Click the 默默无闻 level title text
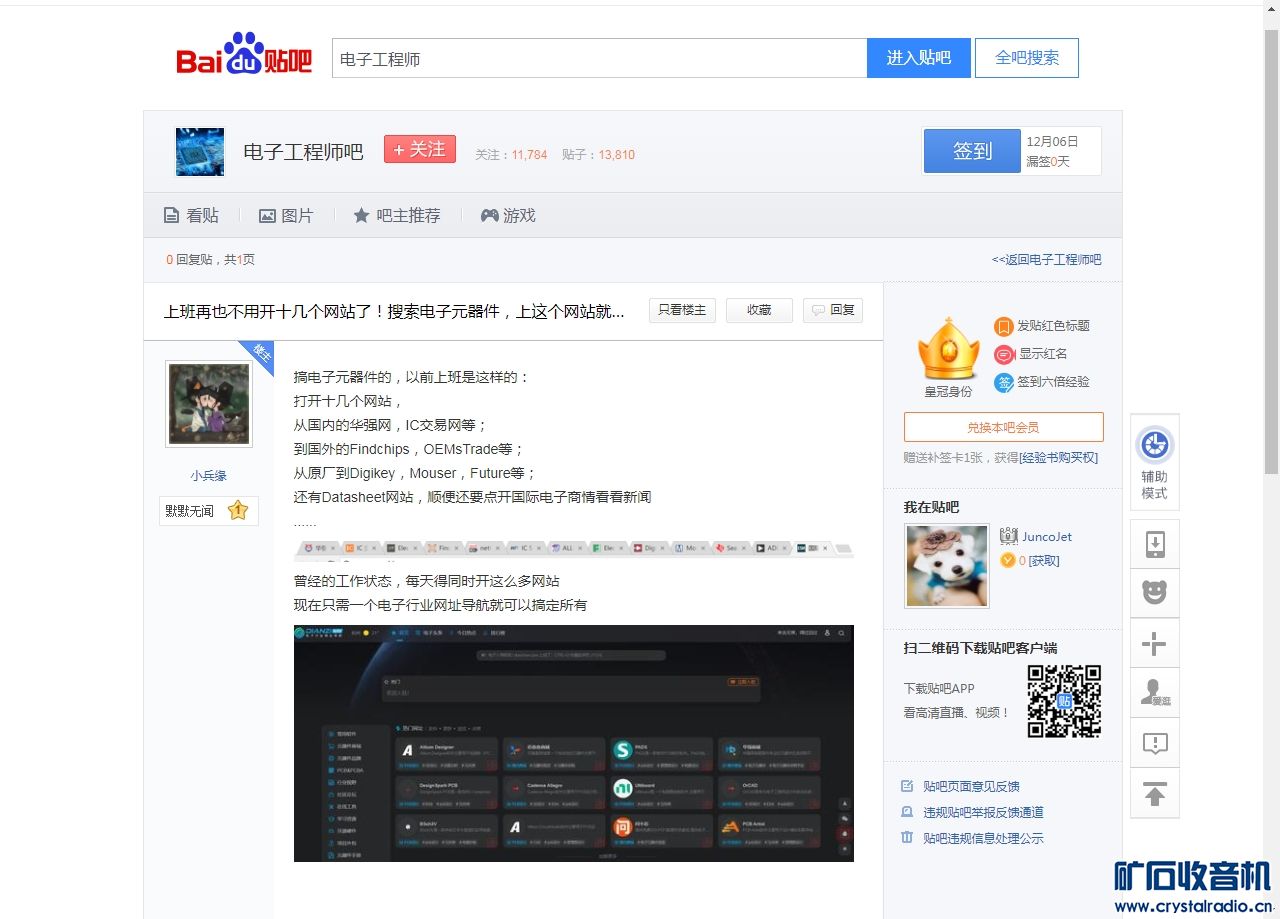 [x=190, y=511]
